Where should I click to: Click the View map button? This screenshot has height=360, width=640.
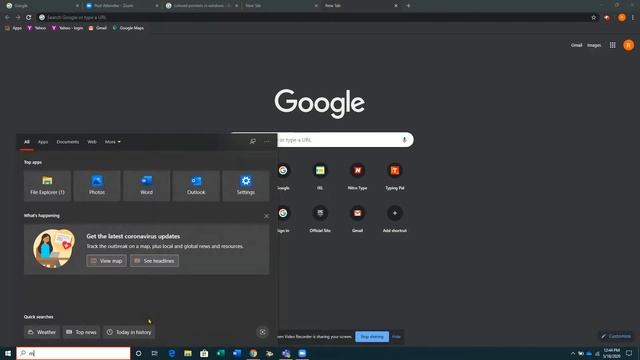pyautogui.click(x=107, y=260)
